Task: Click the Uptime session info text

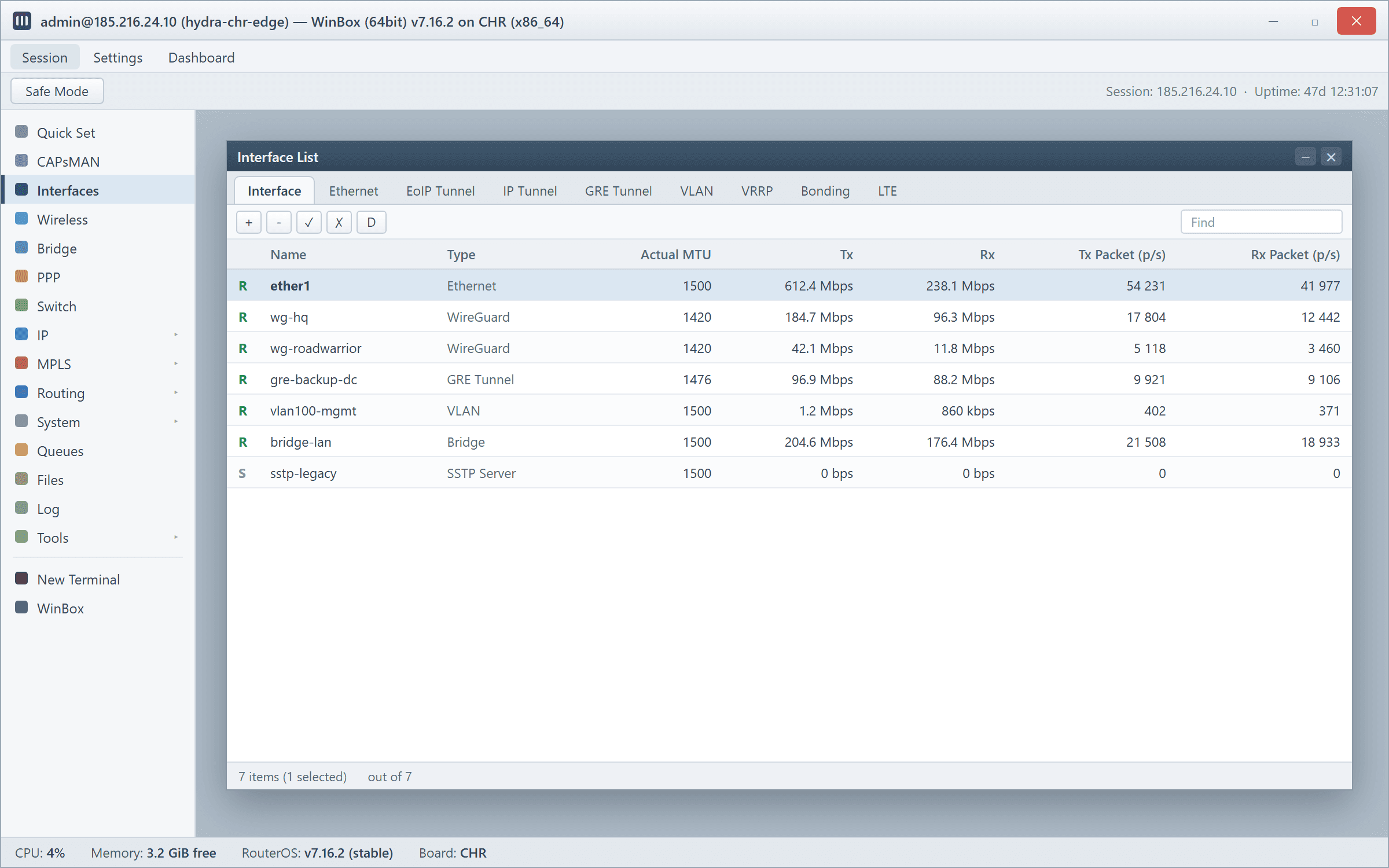Action: pyautogui.click(x=1316, y=91)
